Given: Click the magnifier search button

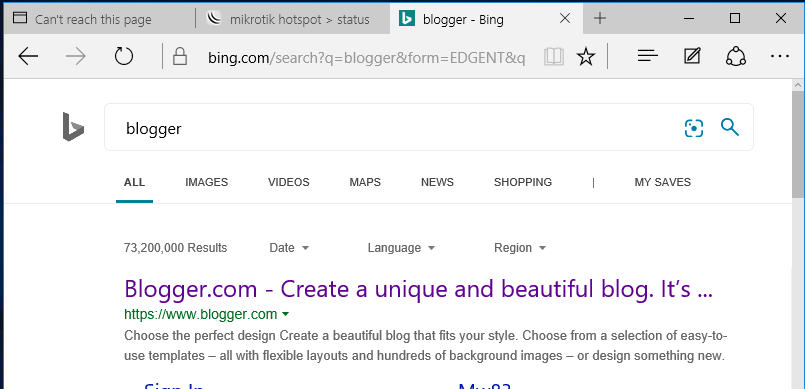Looking at the screenshot, I should [x=730, y=127].
